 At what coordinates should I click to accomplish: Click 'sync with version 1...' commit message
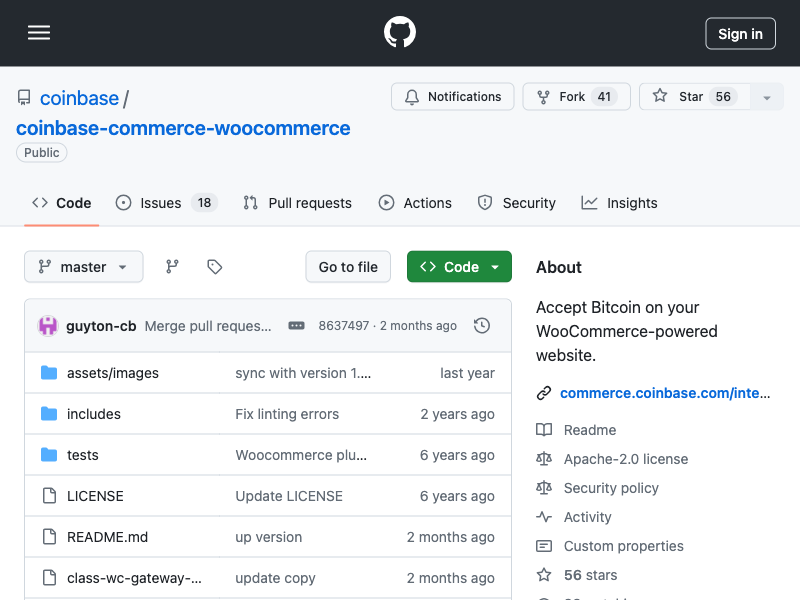coord(303,373)
